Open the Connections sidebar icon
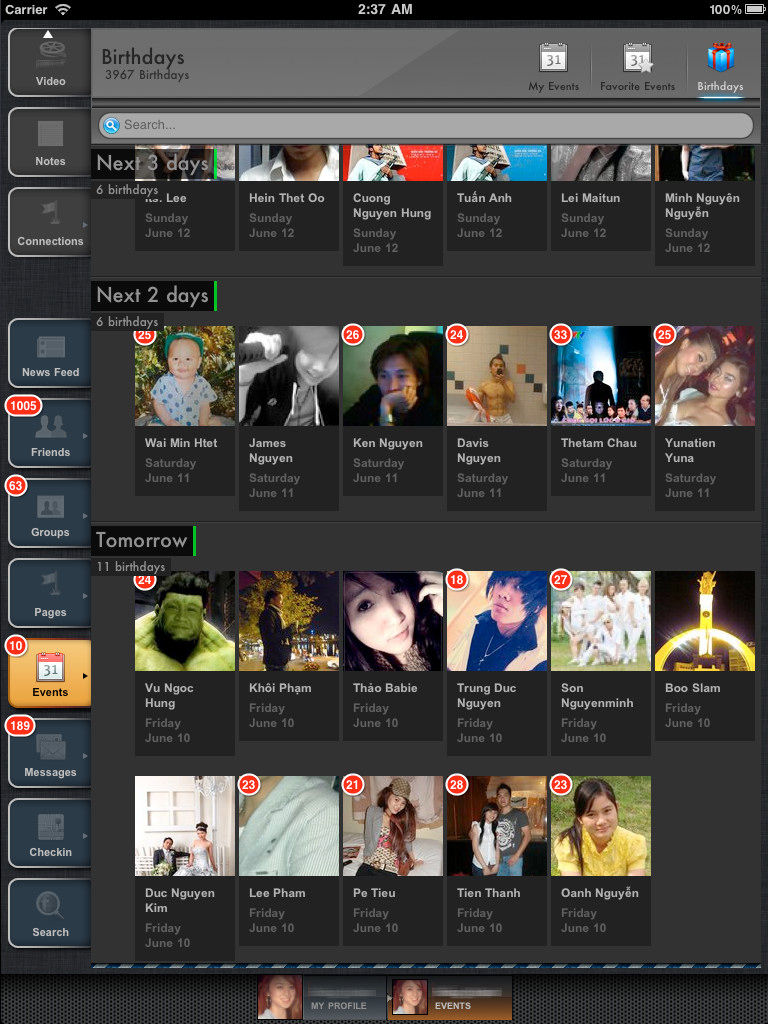The image size is (768, 1024). click(50, 222)
